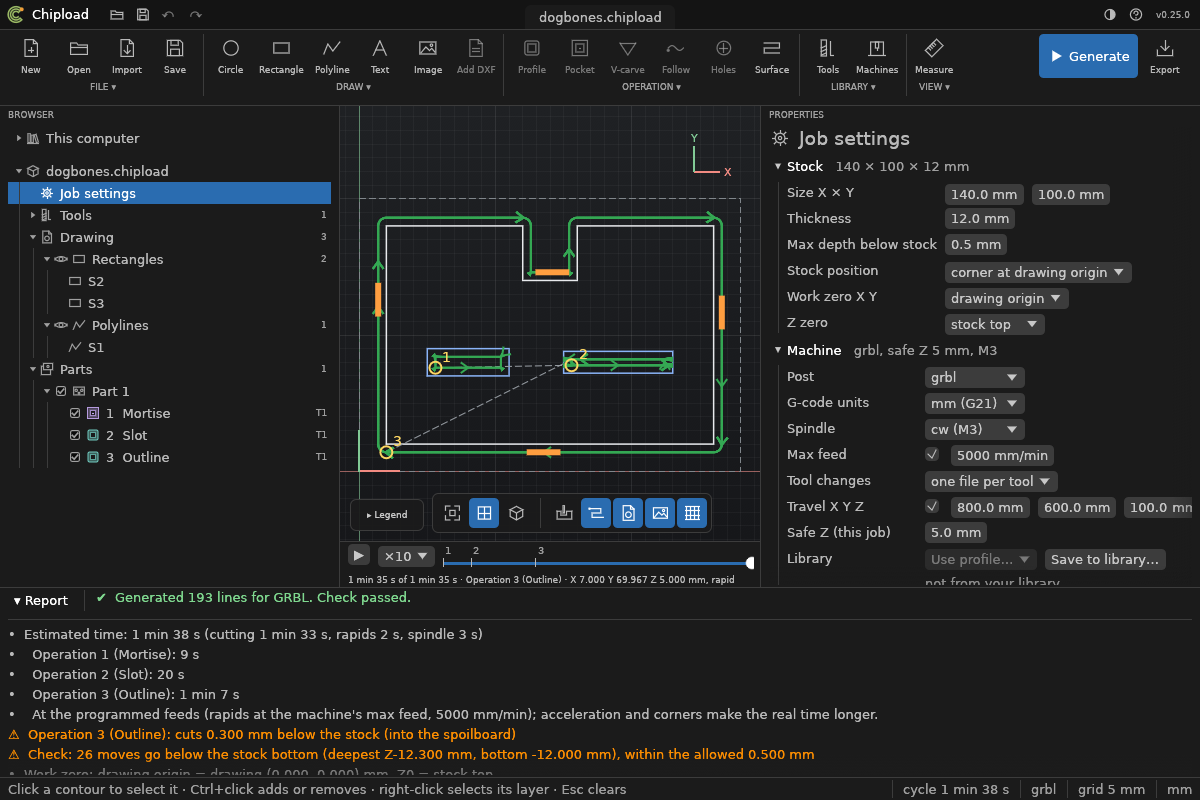Collapse the Machine section
Viewport: 1200px width, 800px height.
(779, 350)
